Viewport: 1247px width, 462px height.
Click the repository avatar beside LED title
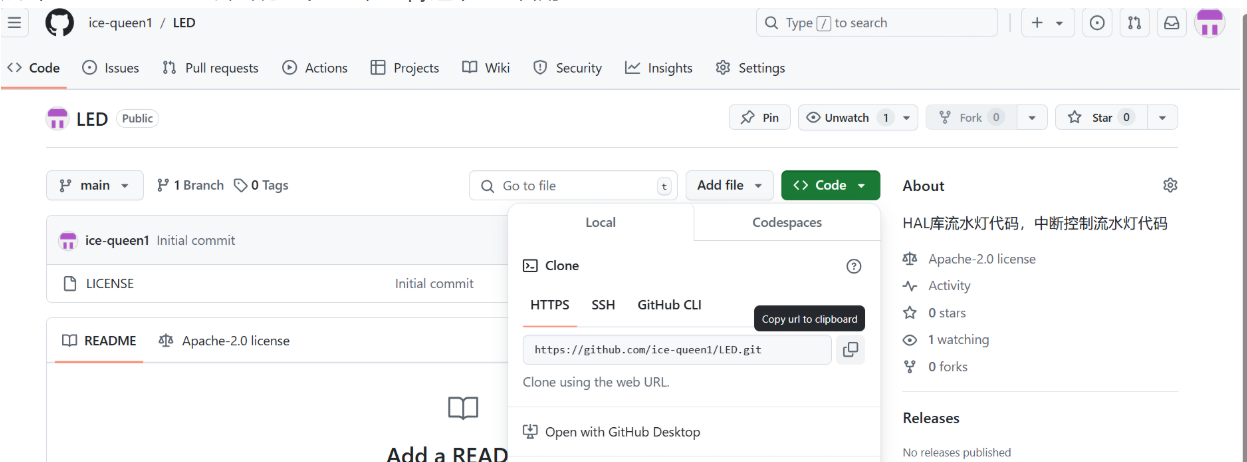58,119
